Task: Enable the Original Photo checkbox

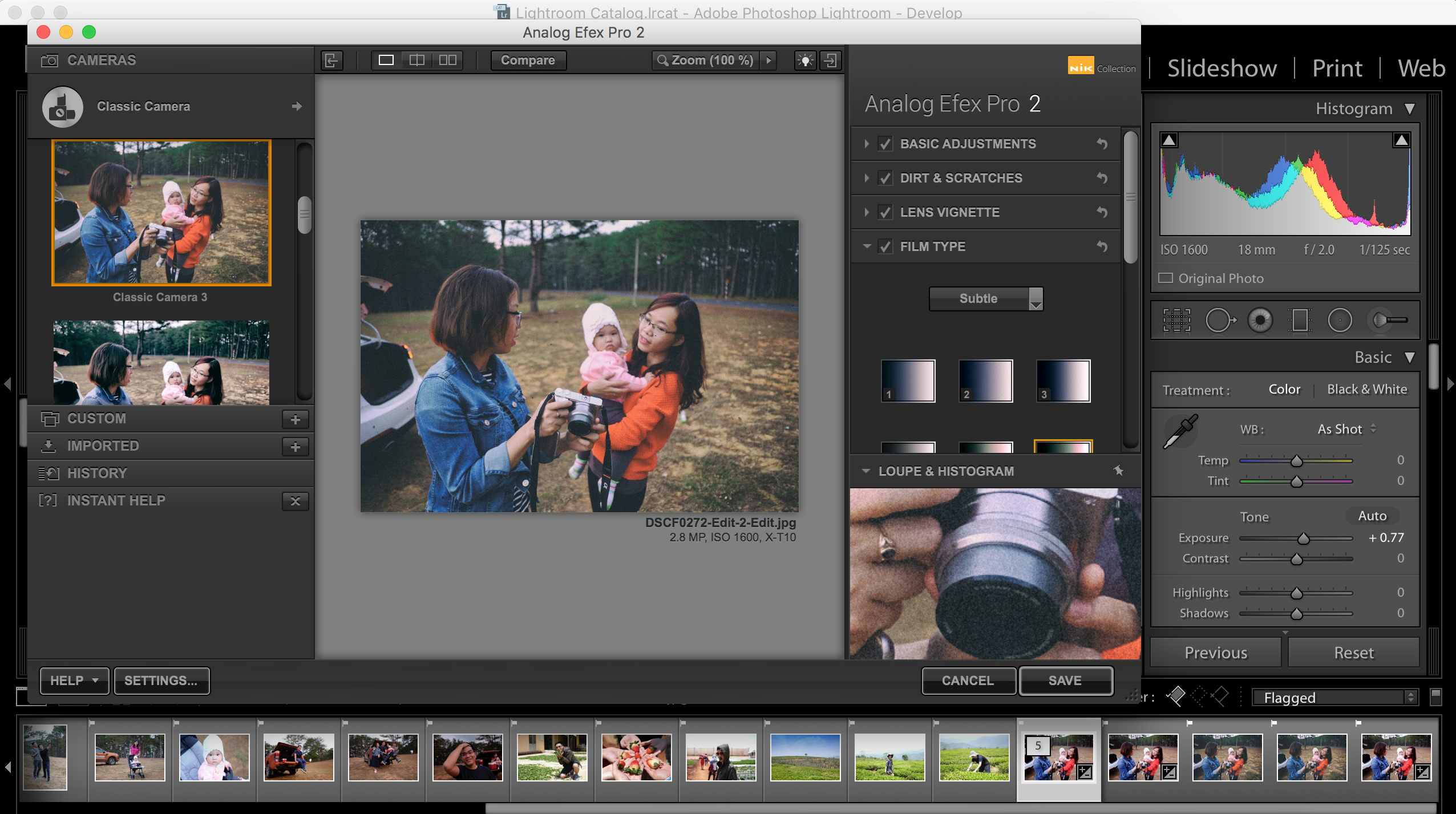Action: tap(1166, 278)
